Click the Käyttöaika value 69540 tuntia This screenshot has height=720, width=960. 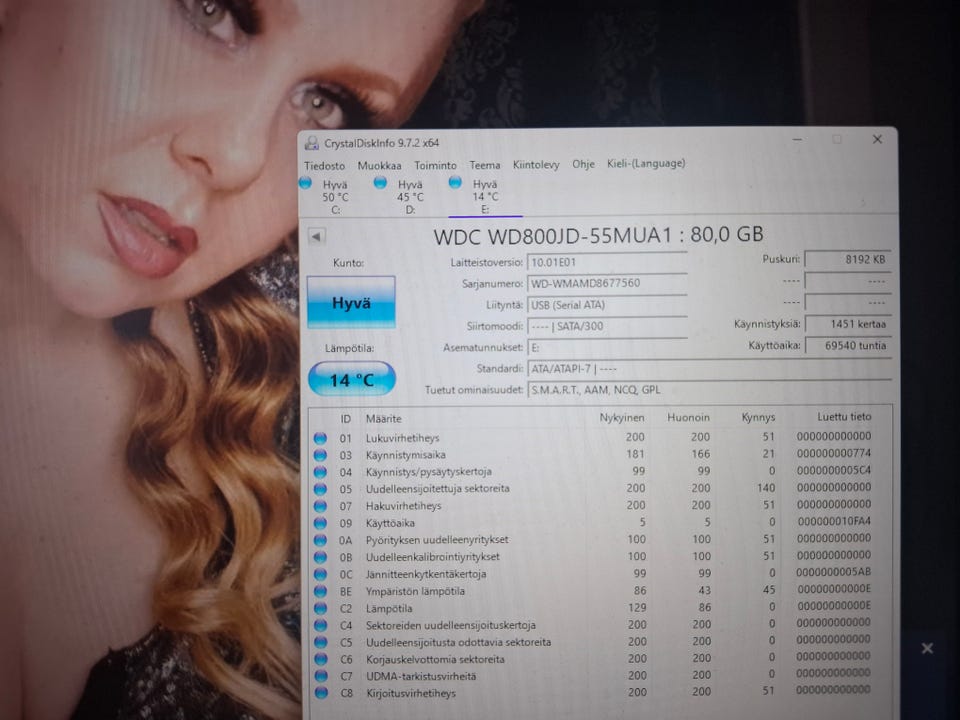click(x=848, y=346)
